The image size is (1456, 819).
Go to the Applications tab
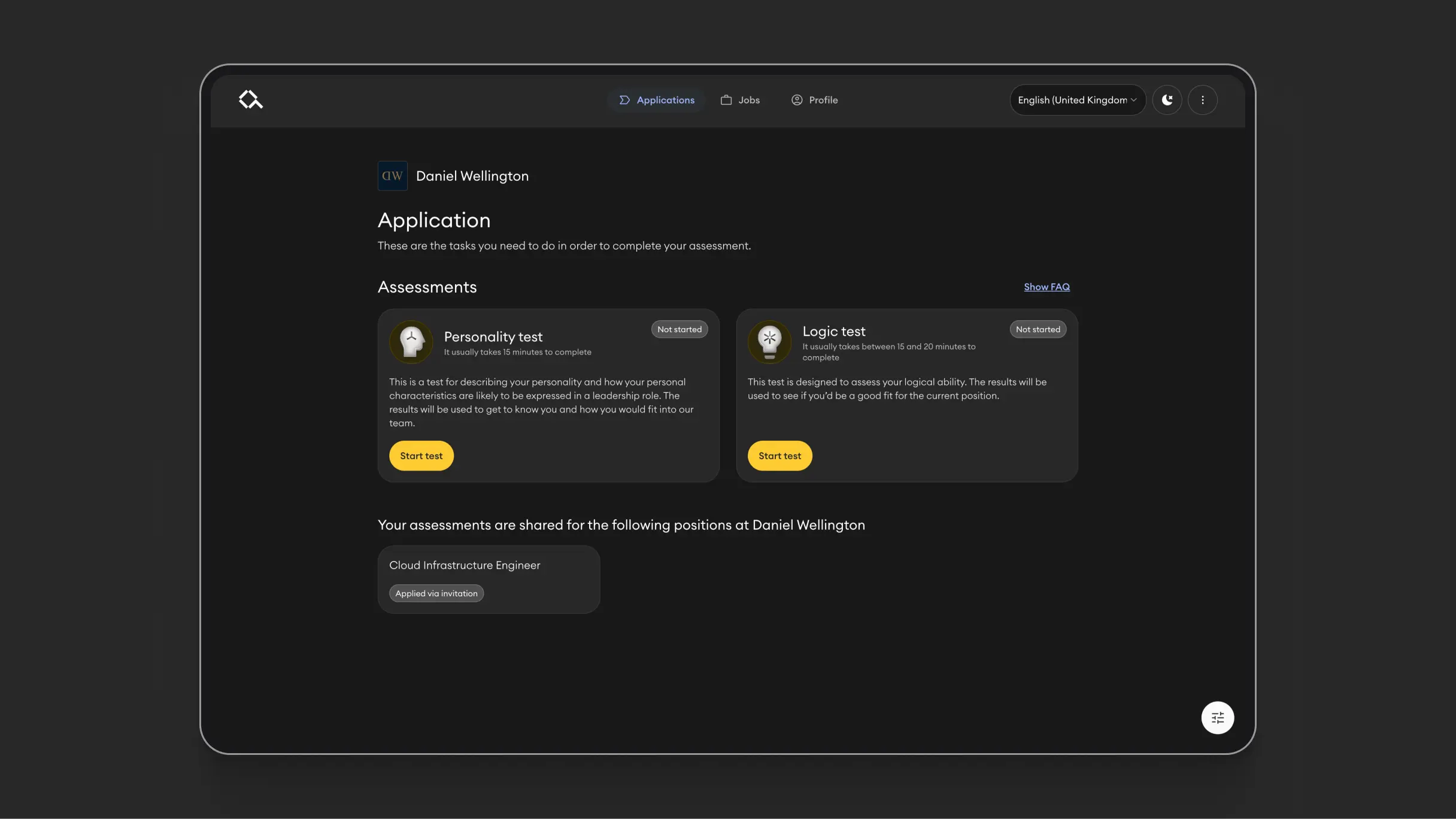(x=657, y=100)
